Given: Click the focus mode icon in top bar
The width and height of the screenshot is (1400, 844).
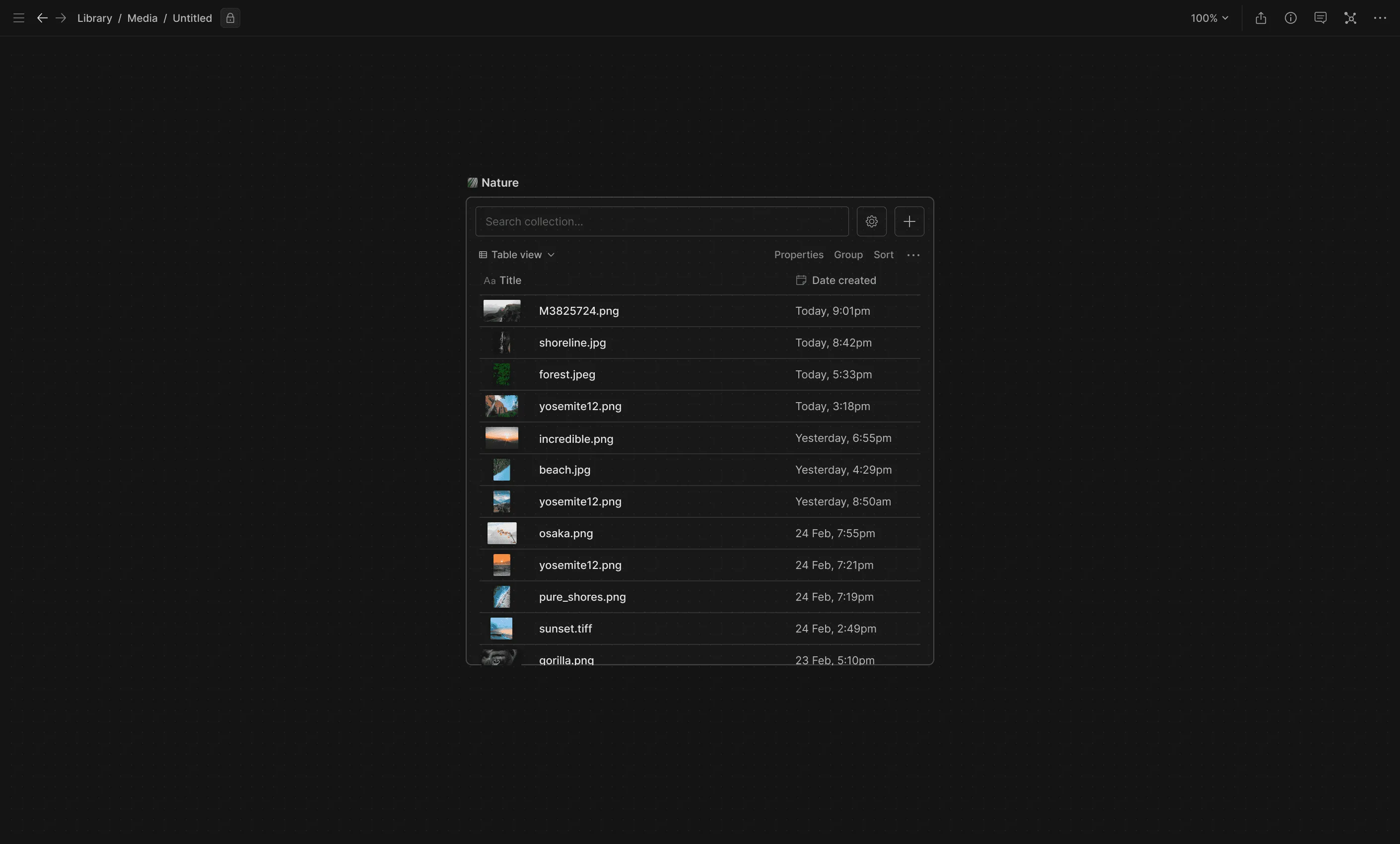Looking at the screenshot, I should tap(1350, 18).
